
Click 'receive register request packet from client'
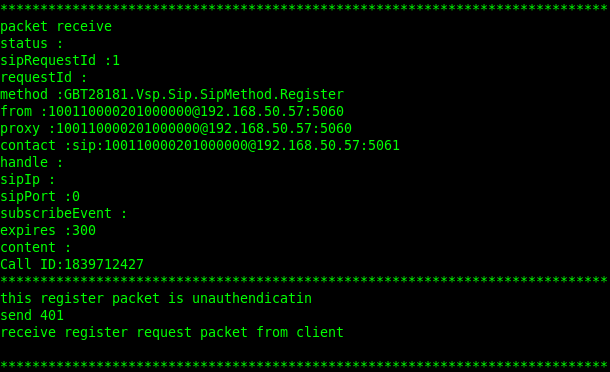(172, 333)
